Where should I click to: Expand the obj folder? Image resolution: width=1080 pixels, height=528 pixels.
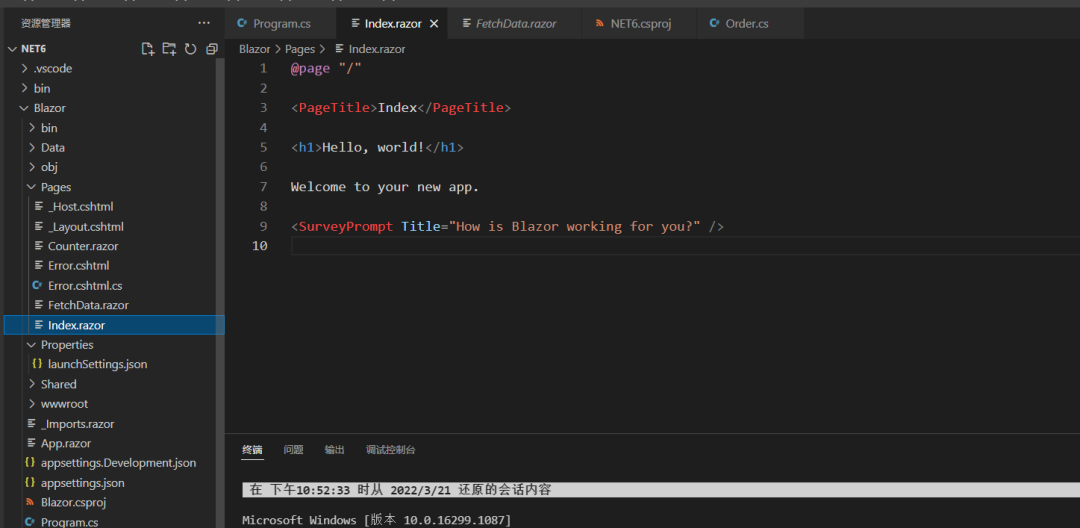32,167
